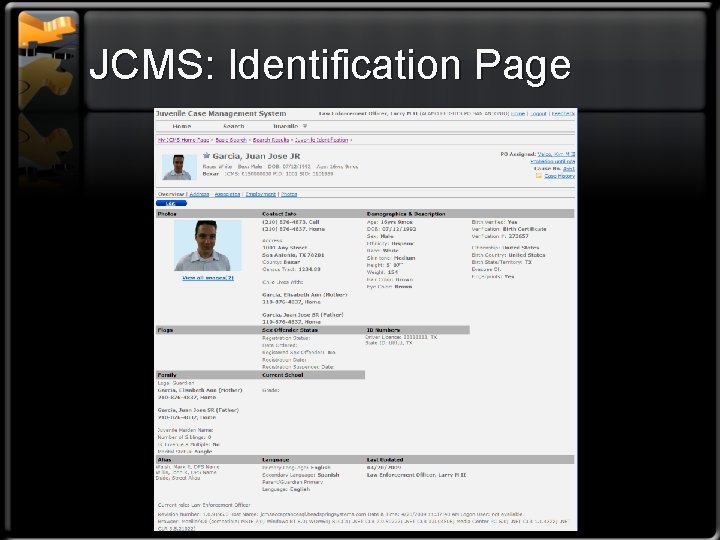Click the small juvenile photo in the header
Viewport: 720px width, 540px height.
click(x=179, y=167)
